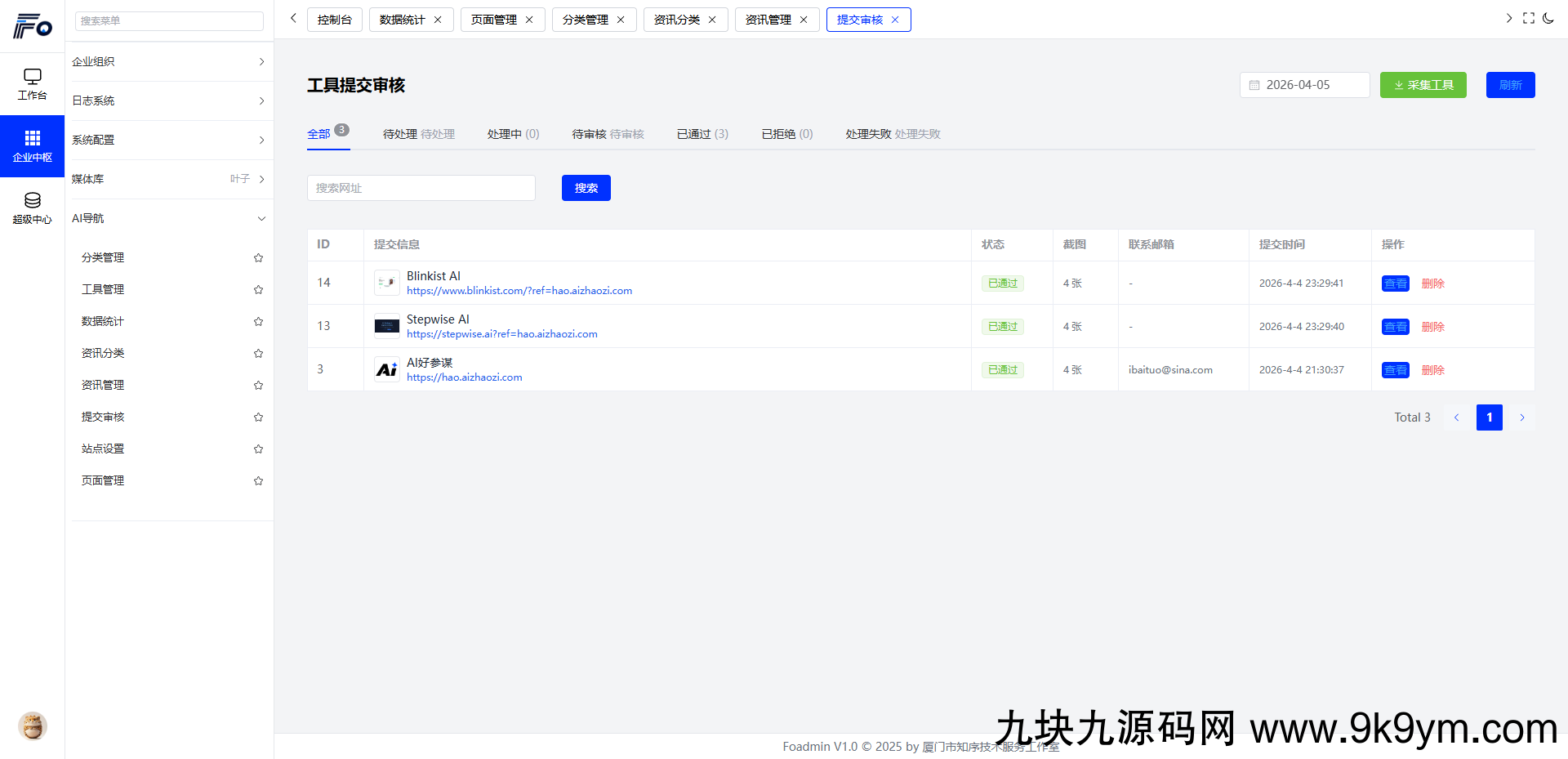Expand the 企业组织 menu
The width and height of the screenshot is (1568, 759).
pyautogui.click(x=171, y=61)
